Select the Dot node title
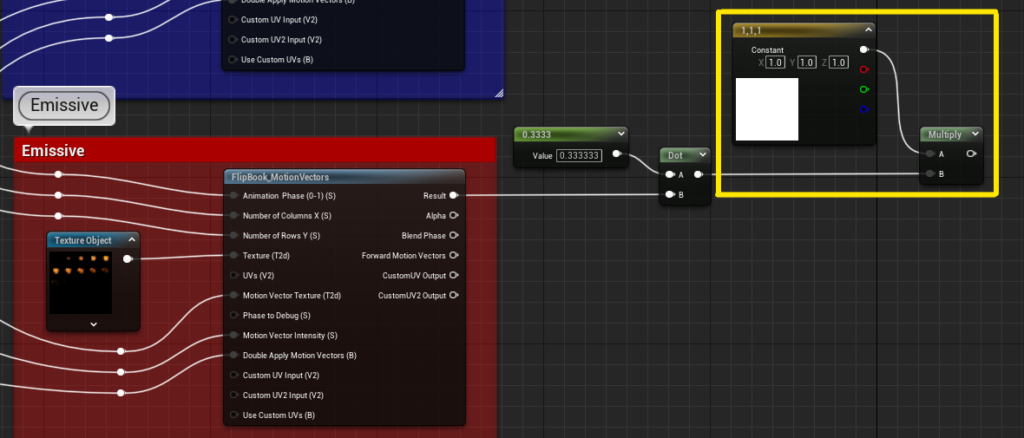 click(x=675, y=155)
